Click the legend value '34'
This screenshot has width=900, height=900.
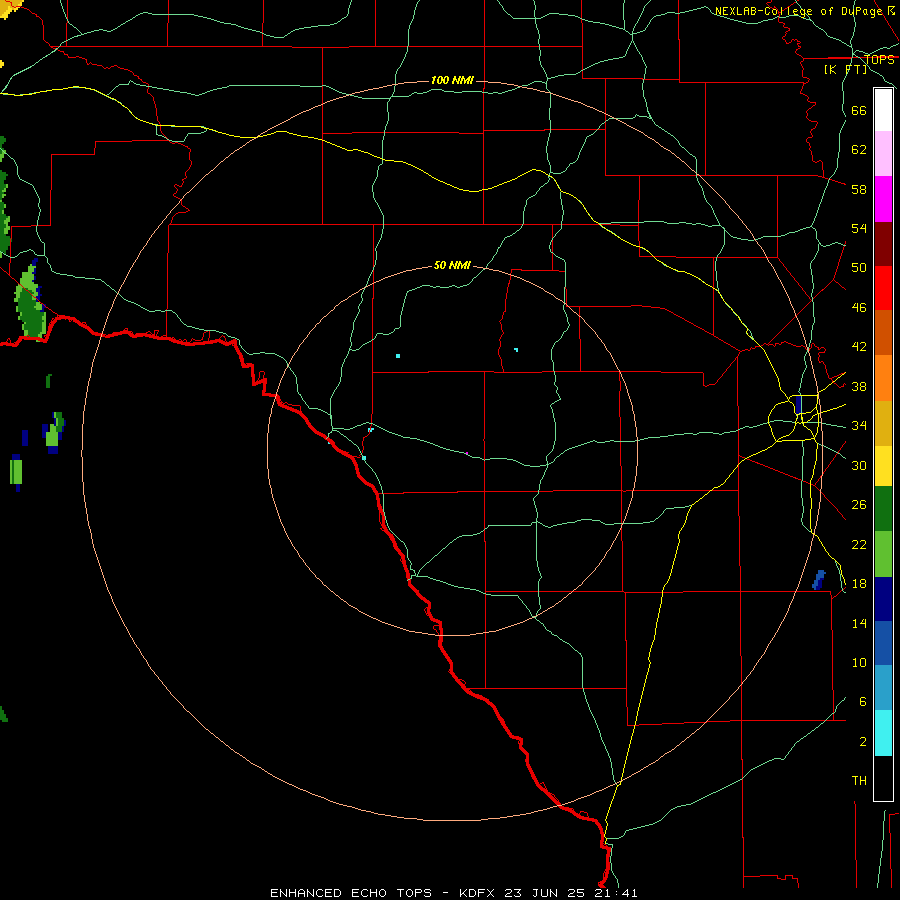(859, 426)
